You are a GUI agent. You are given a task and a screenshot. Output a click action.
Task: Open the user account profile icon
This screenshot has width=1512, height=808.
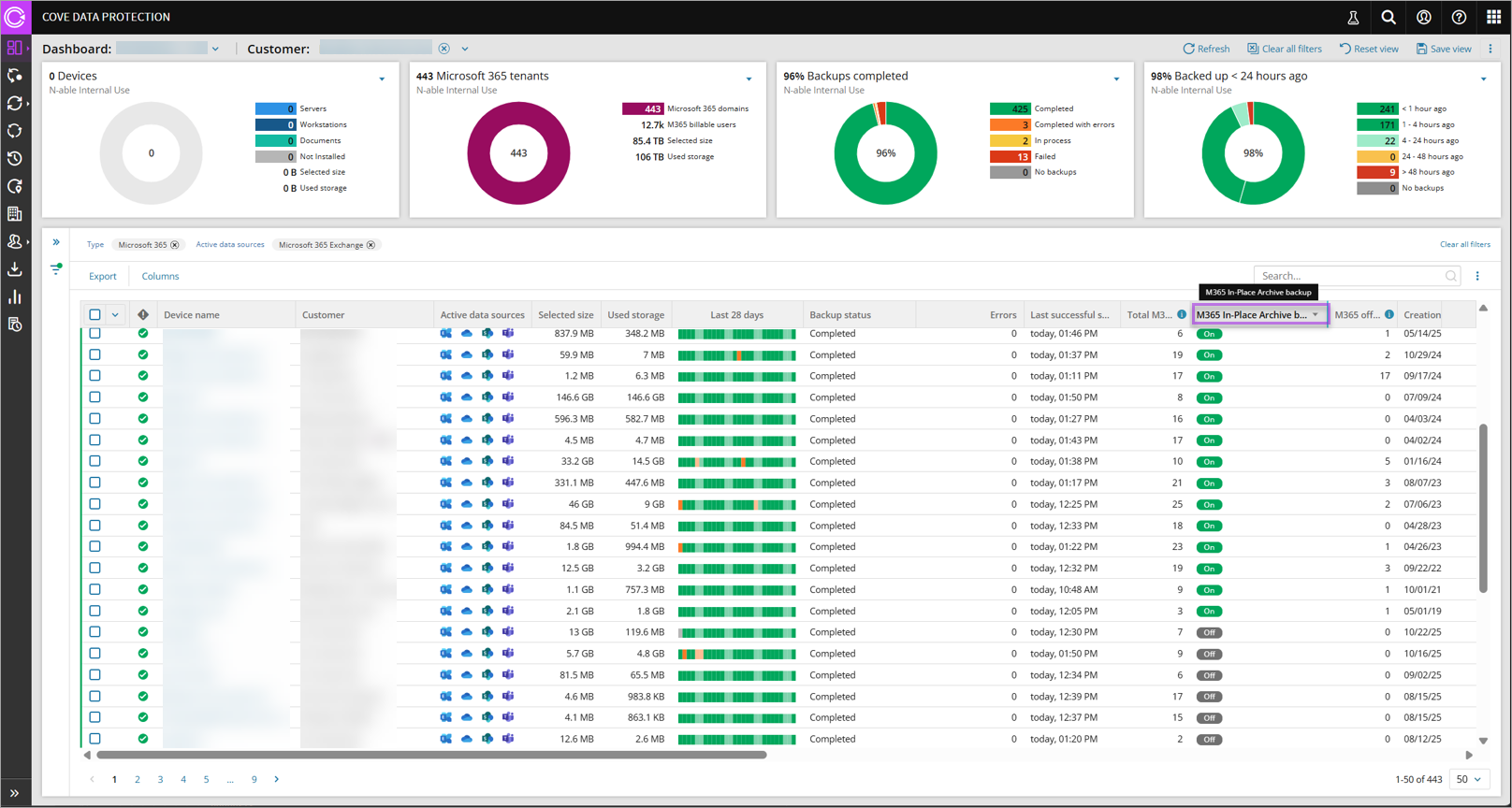(x=1423, y=18)
